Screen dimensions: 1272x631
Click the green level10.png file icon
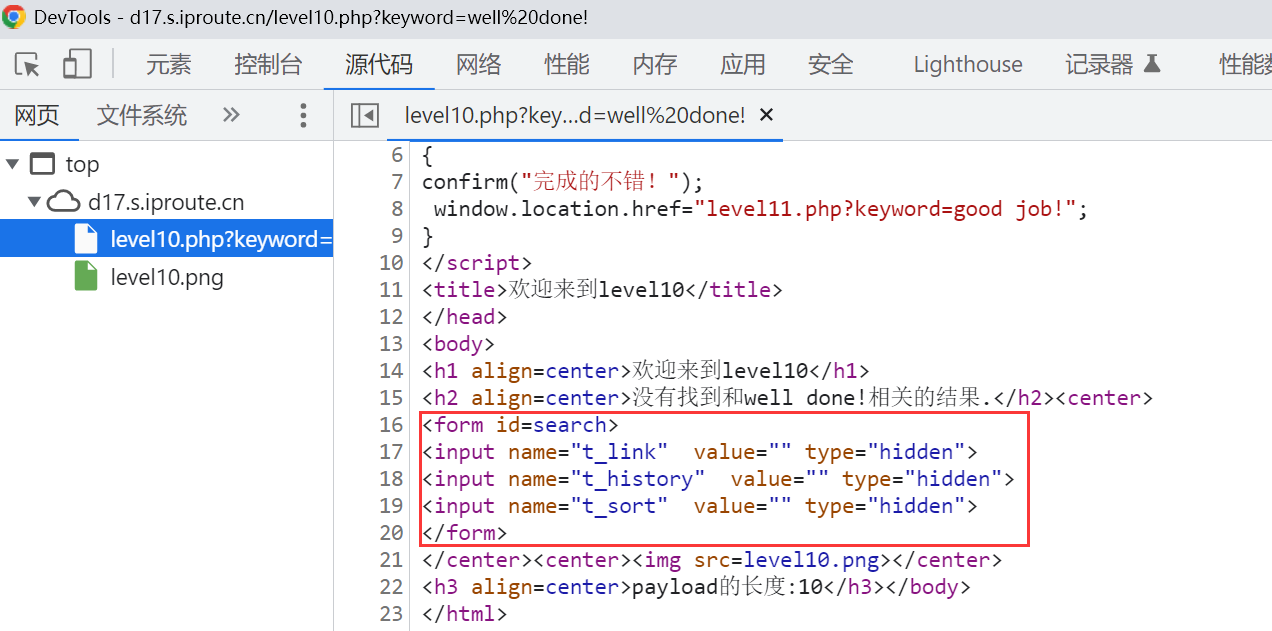(87, 277)
